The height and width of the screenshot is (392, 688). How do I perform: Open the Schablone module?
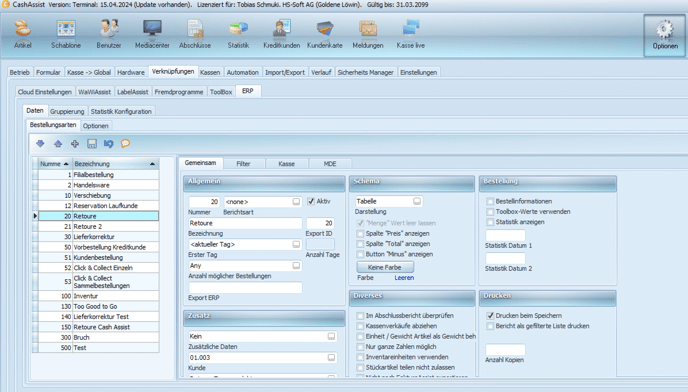[x=66, y=34]
